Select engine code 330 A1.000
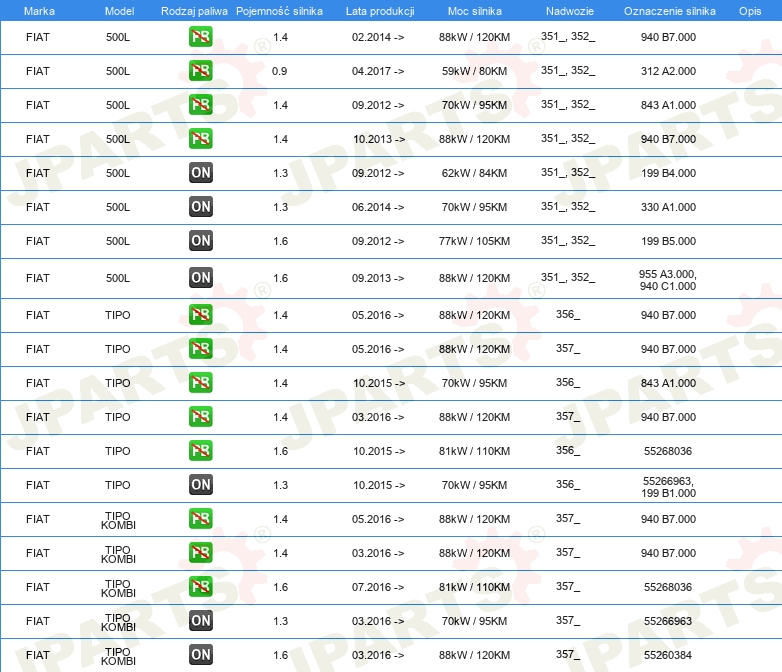Viewport: 782px width, 672px height. click(668, 207)
